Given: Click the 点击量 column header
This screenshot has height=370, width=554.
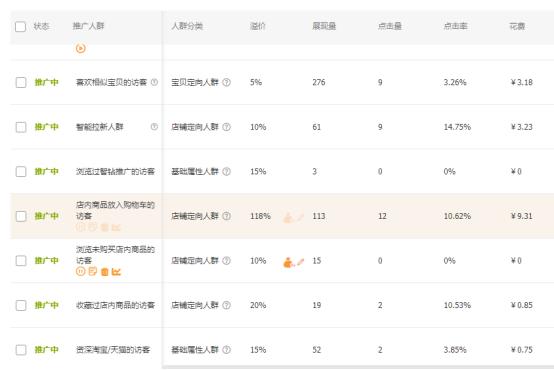Looking at the screenshot, I should [390, 26].
